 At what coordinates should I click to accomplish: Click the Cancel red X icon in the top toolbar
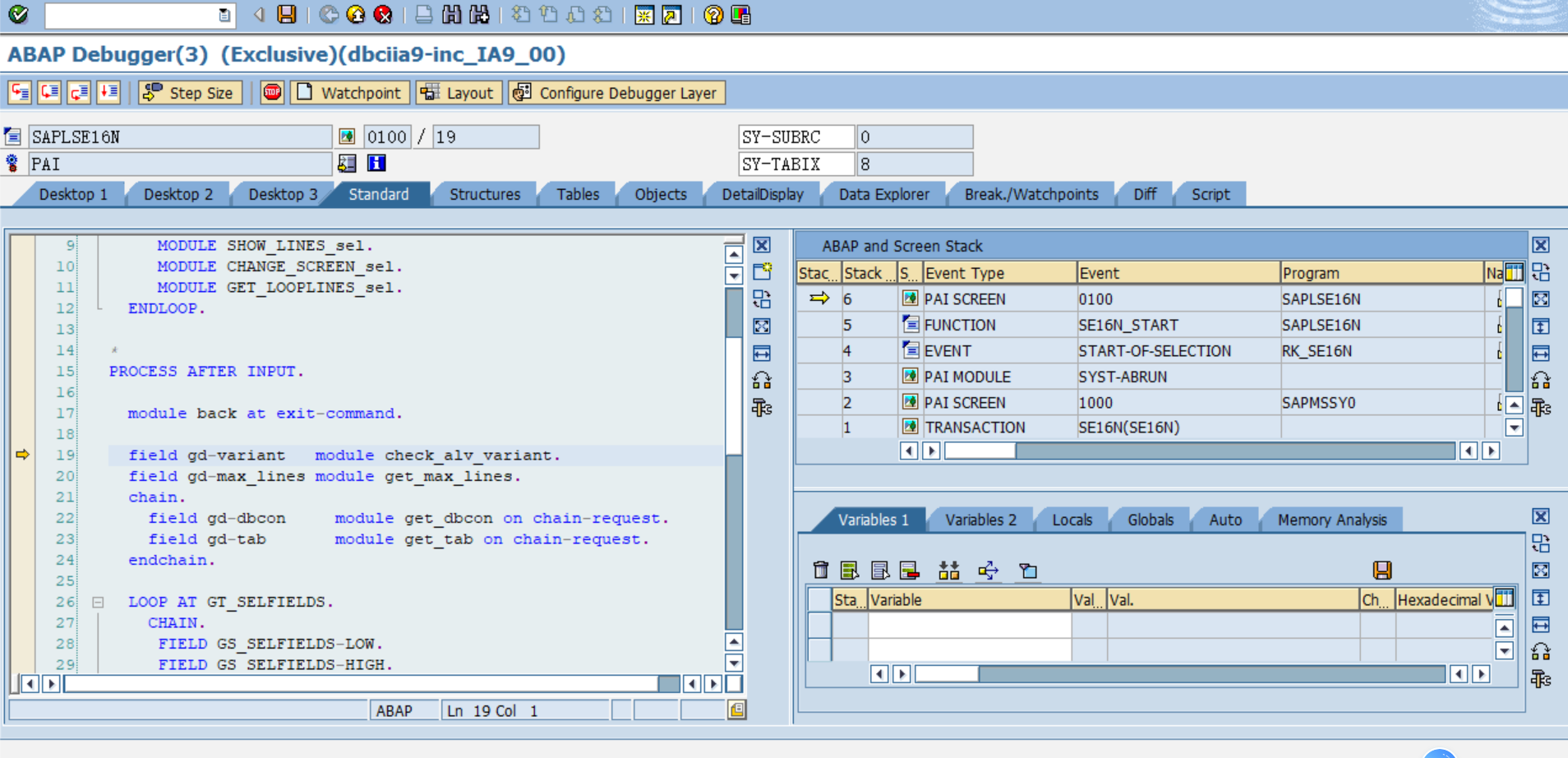(x=383, y=15)
